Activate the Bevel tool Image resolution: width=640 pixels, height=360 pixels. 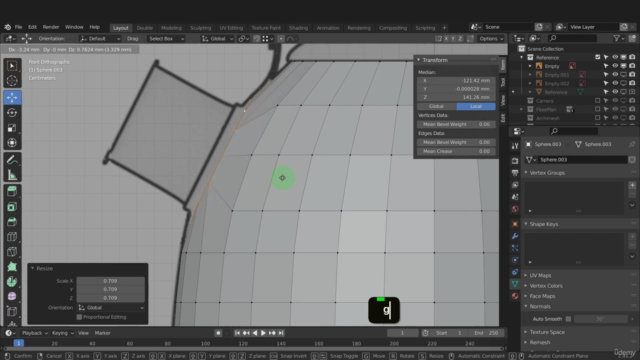pyautogui.click(x=12, y=222)
